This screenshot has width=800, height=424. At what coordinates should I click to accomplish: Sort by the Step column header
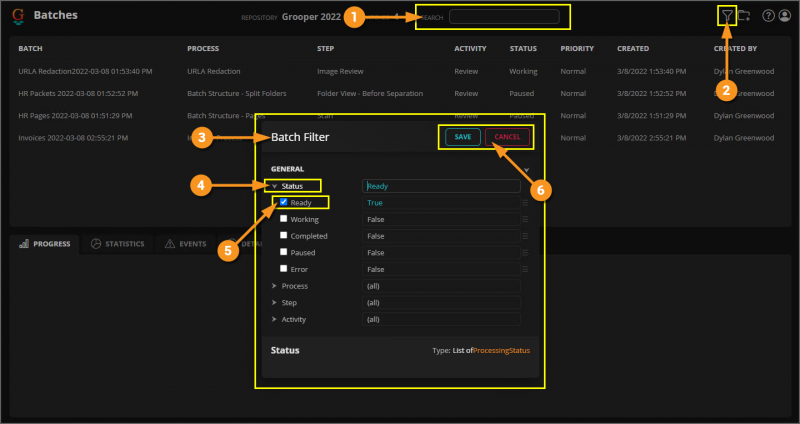[x=326, y=48]
